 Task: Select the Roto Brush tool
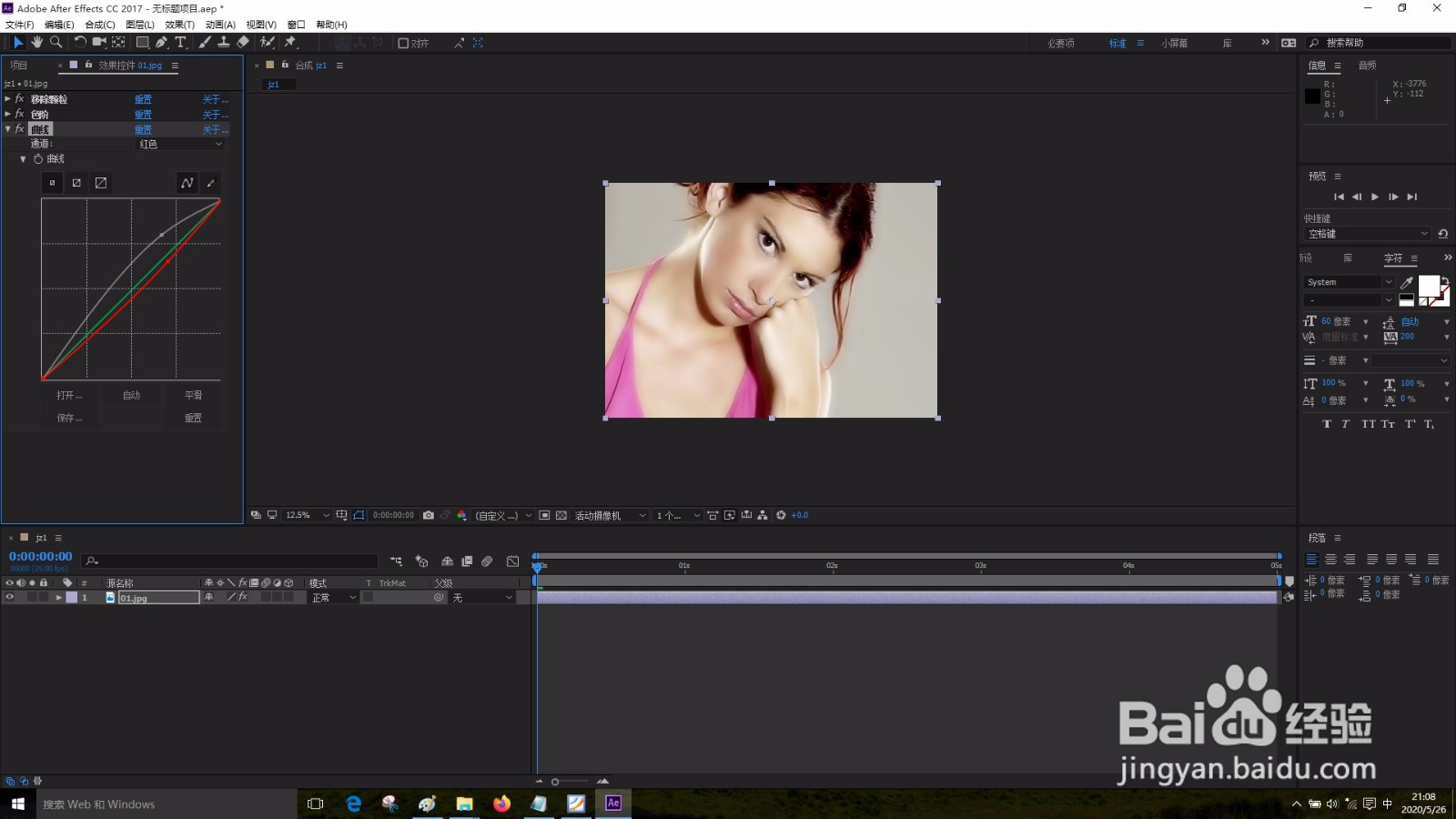pyautogui.click(x=268, y=43)
